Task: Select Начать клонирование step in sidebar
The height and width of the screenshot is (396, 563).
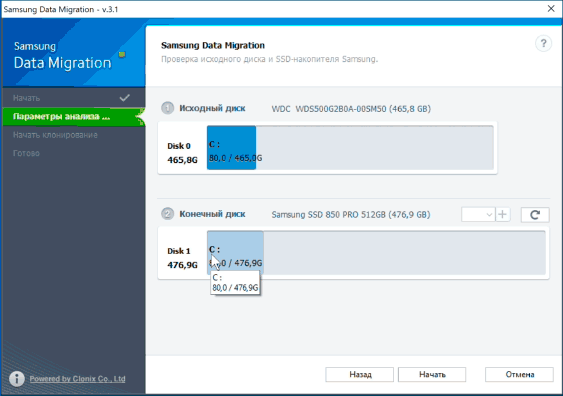Action: click(x=74, y=135)
